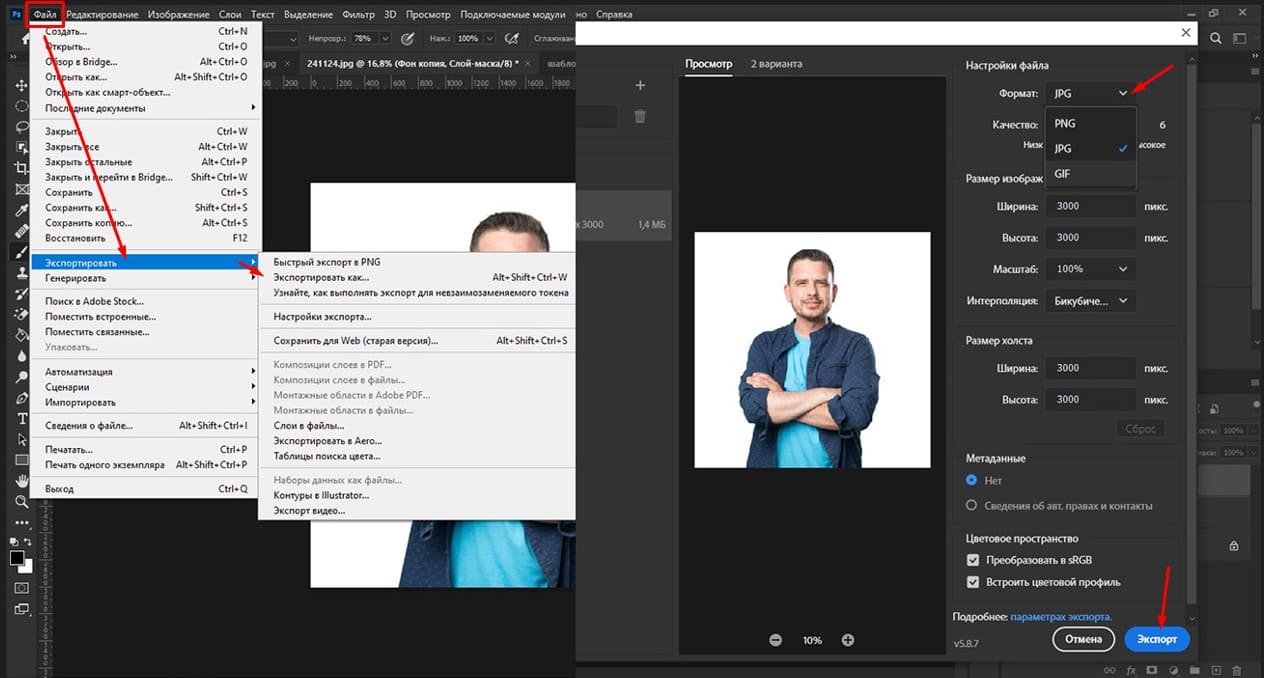Click the zoom-in plus icon below the preview

tap(848, 640)
